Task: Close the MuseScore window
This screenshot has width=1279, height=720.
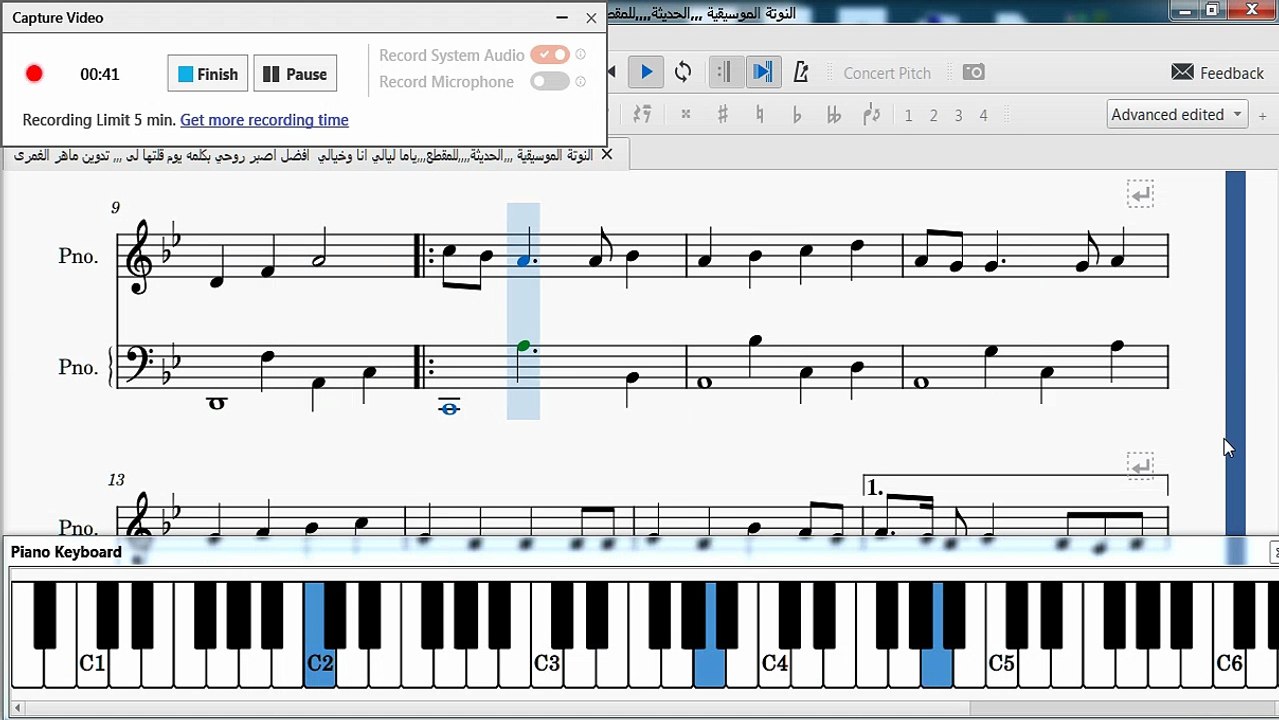Action: coord(1252,10)
